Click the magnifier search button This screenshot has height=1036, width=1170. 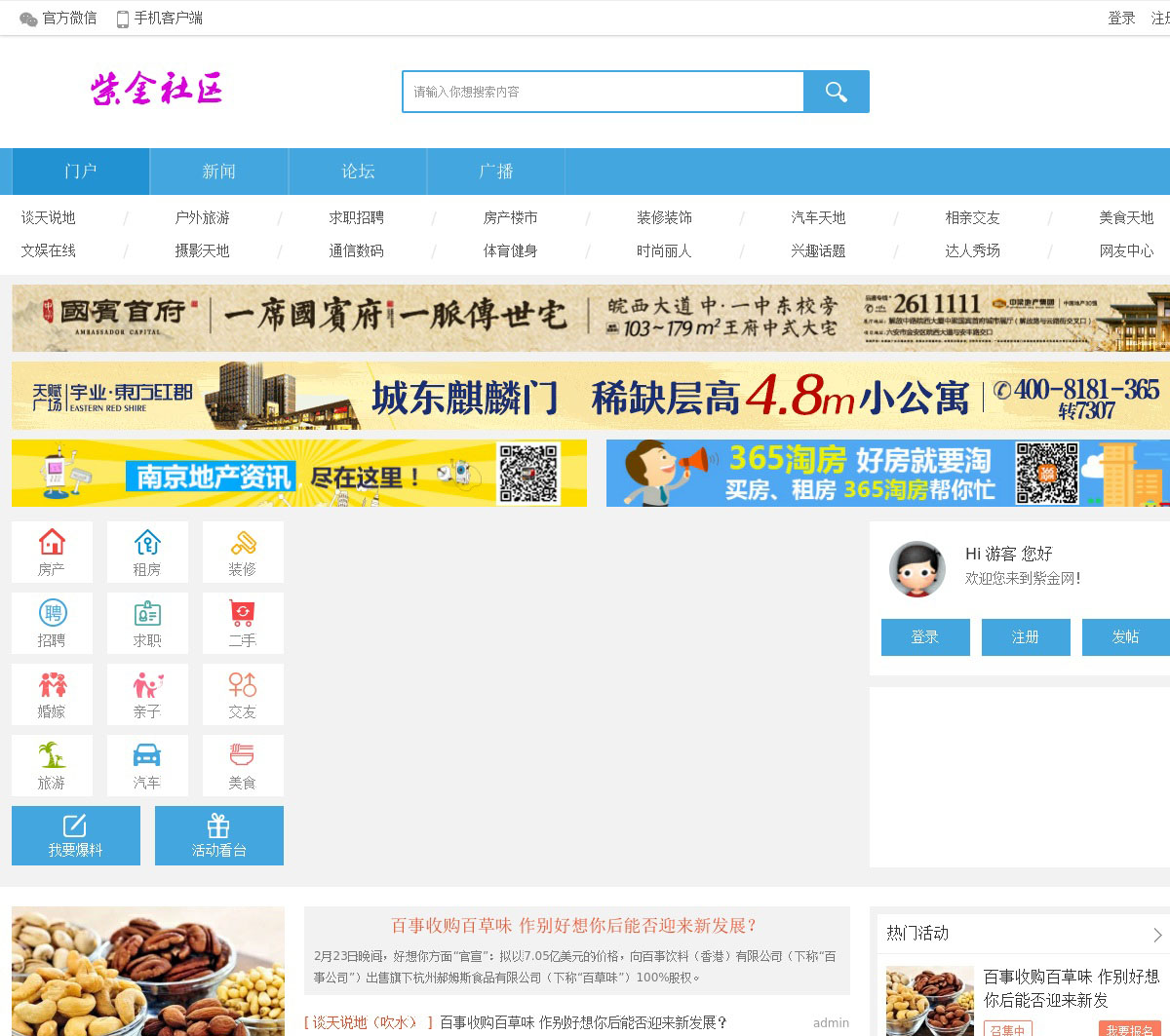[836, 92]
